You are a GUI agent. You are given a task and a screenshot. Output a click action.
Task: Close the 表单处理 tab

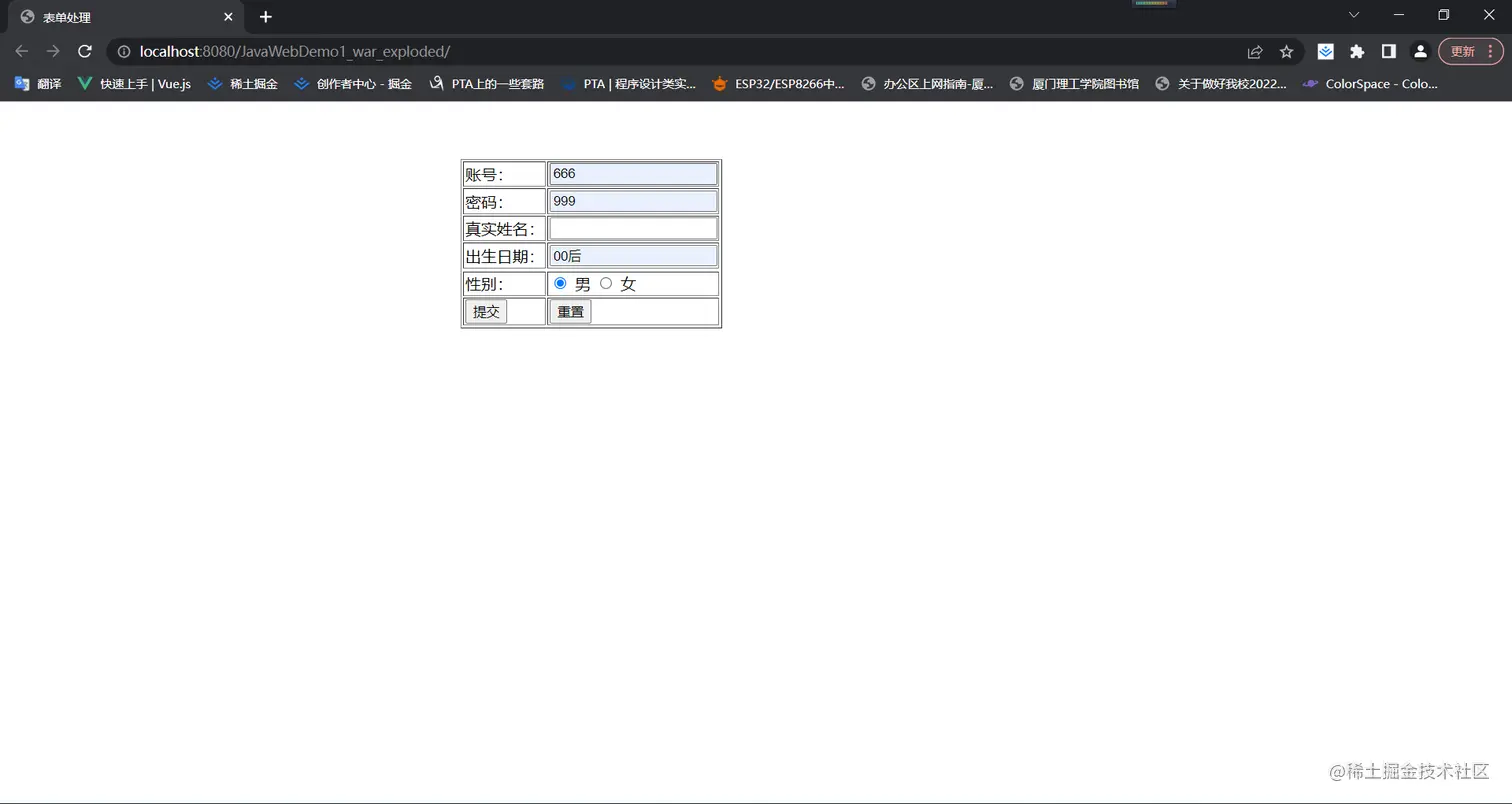[228, 17]
